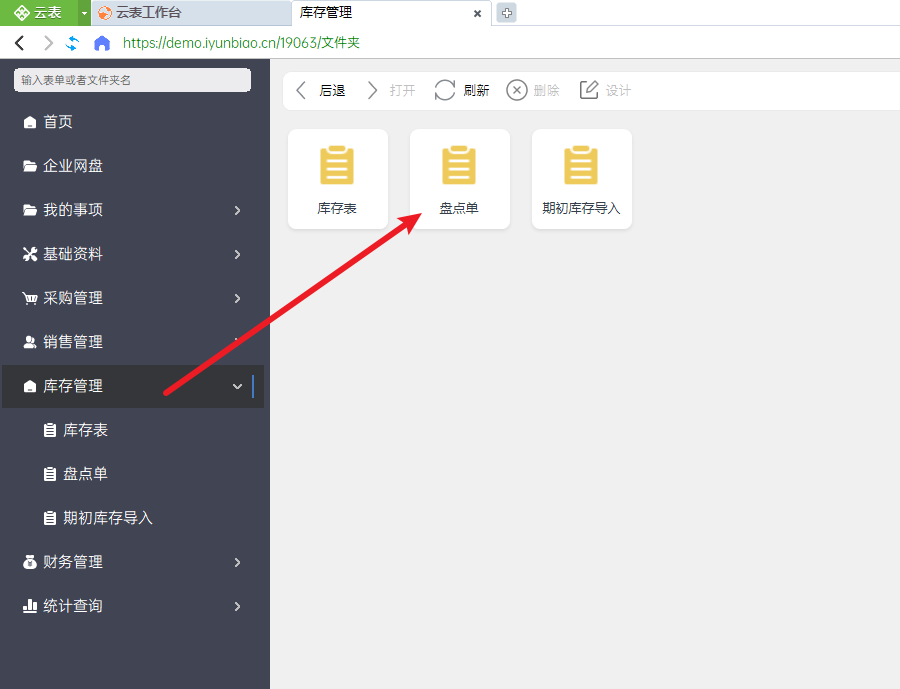This screenshot has height=689, width=900.
Task: Expand 财务管理 chevron arrow
Action: [238, 562]
